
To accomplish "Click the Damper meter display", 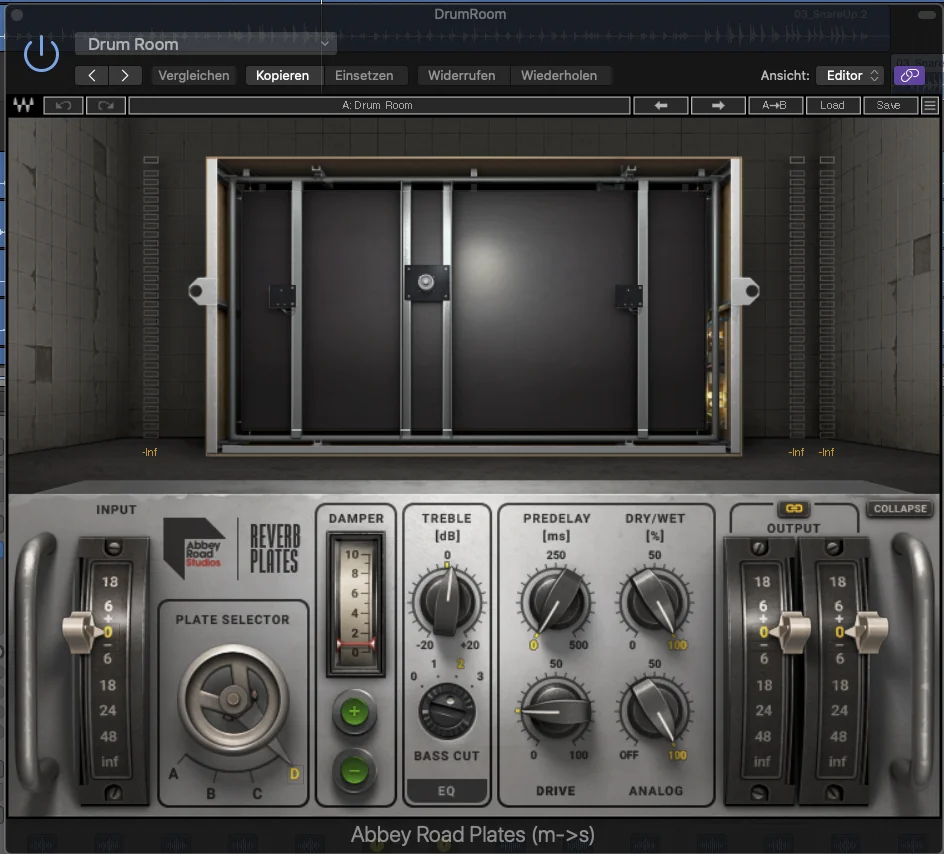I will pyautogui.click(x=355, y=604).
